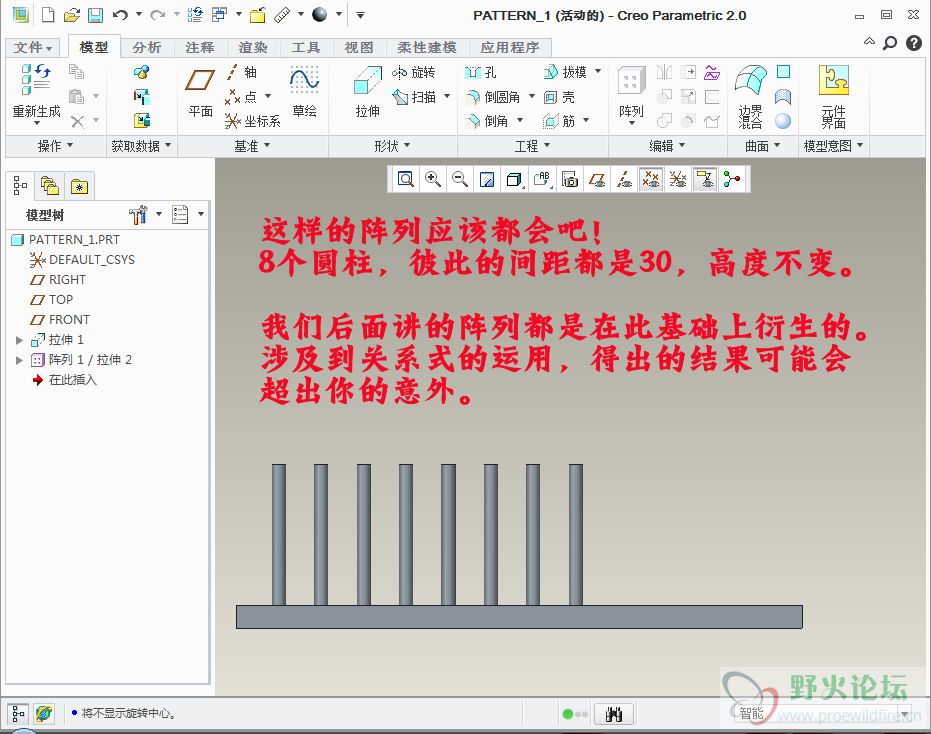The image size is (931, 734).
Task: Start the Sketch (草绘) tool
Action: point(304,91)
